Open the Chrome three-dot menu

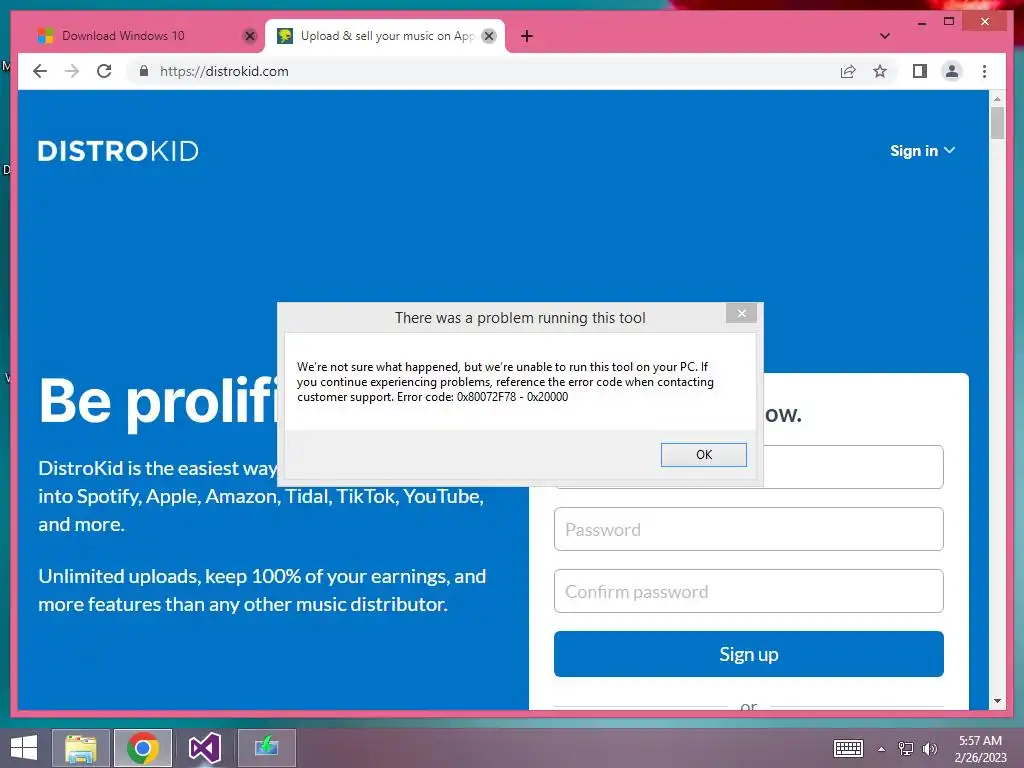coord(984,71)
